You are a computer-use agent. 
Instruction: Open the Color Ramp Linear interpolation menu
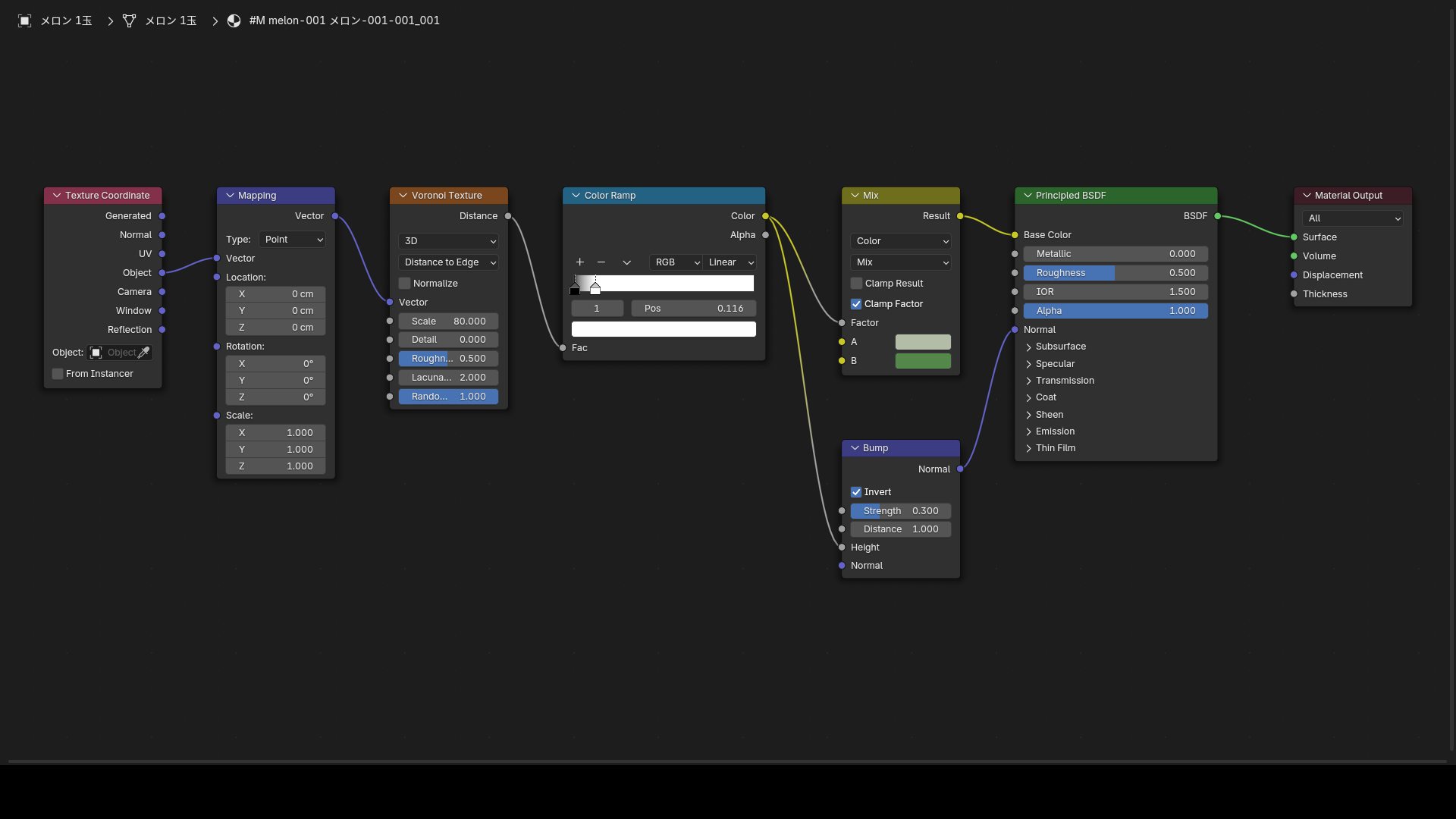(730, 262)
